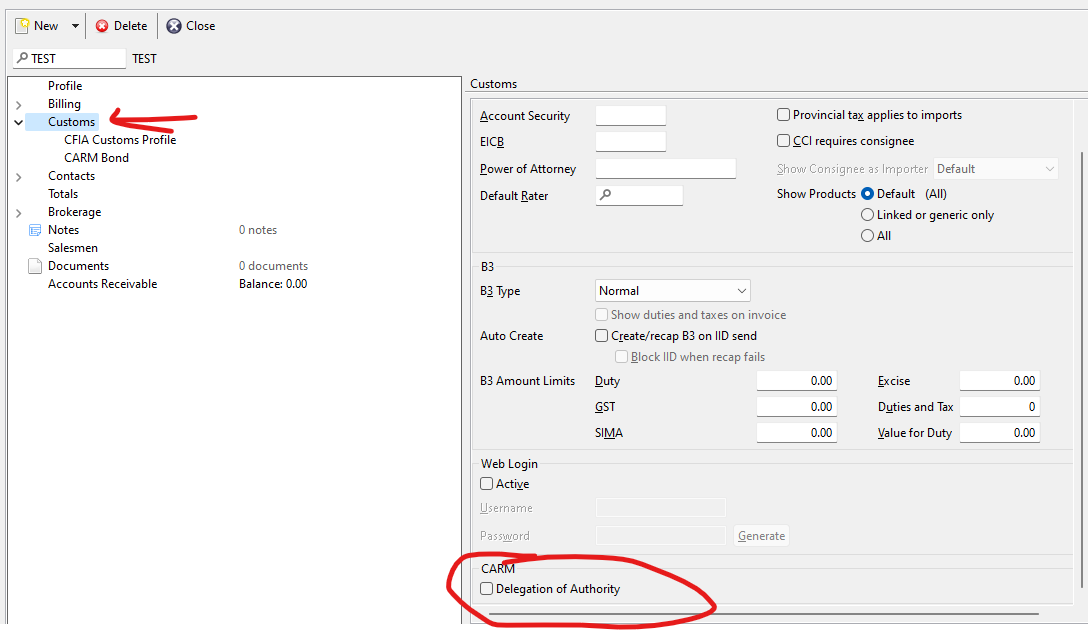Click the Account Security input field
This screenshot has width=1088, height=630.
(630, 116)
